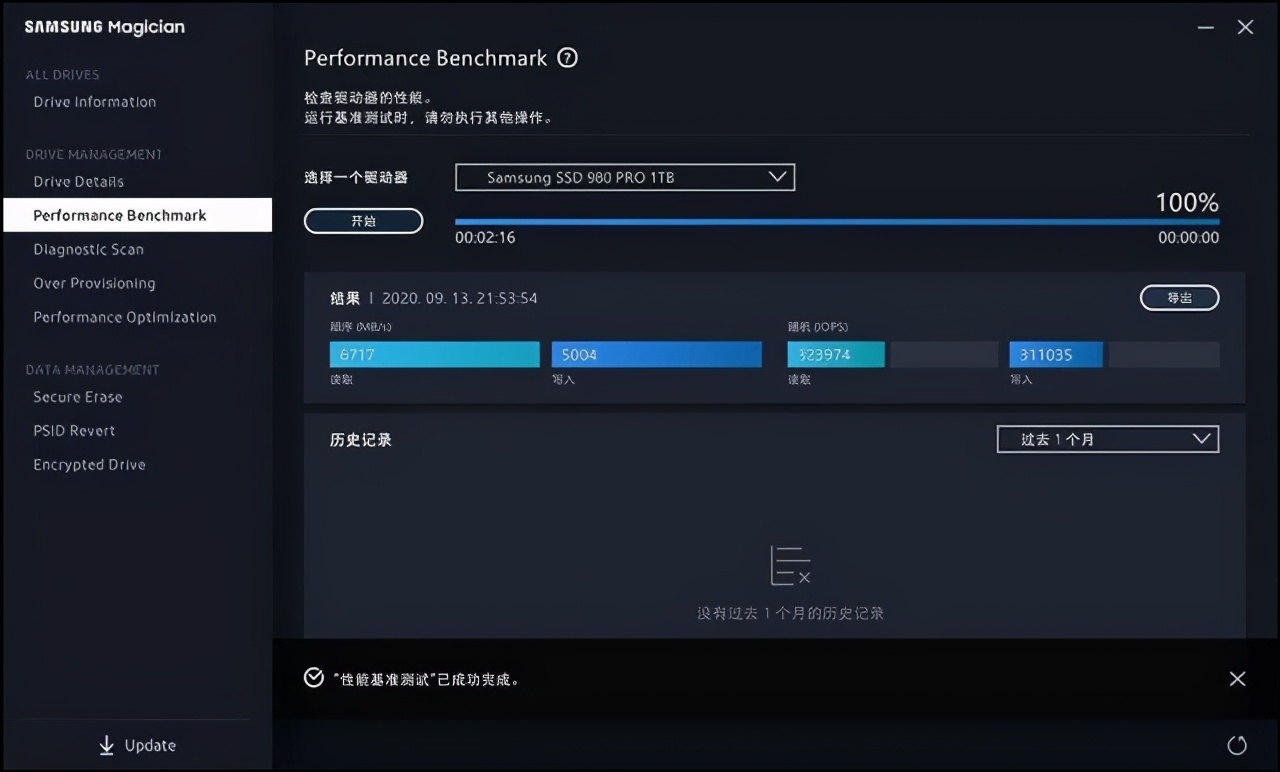Viewport: 1280px width, 772px height.
Task: Click the refresh icon at bottom right
Action: click(x=1237, y=745)
